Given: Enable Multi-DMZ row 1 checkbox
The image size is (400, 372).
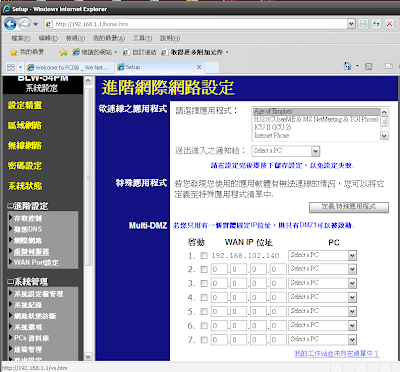Looking at the screenshot, I should (204, 256).
